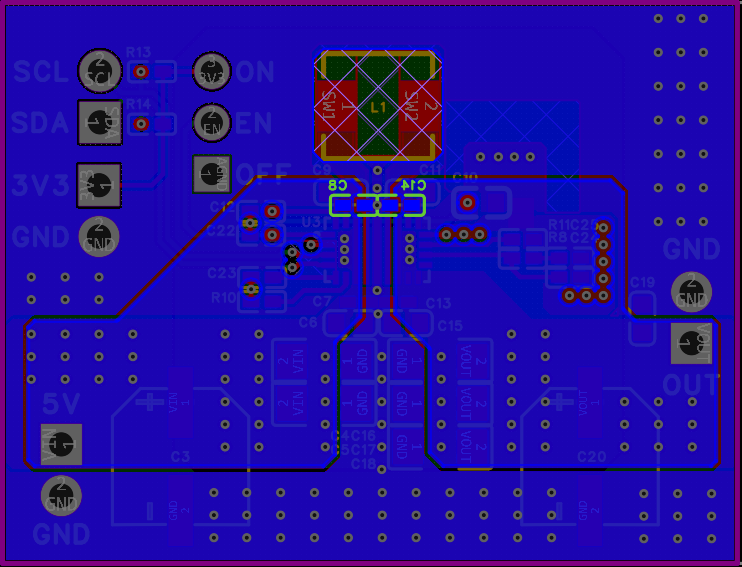Click the square SDA test point pad
Image resolution: width=742 pixels, height=567 pixels.
click(100, 123)
